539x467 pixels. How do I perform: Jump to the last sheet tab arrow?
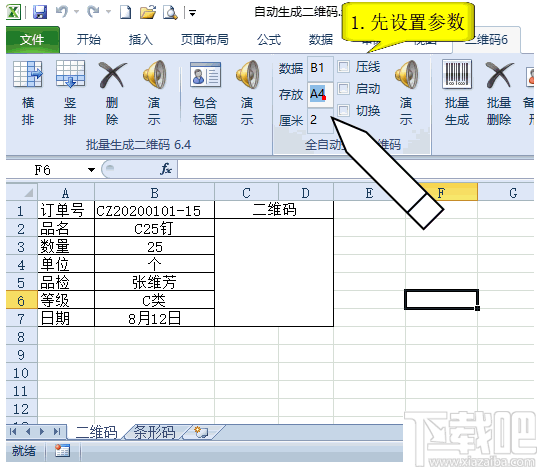(57, 432)
